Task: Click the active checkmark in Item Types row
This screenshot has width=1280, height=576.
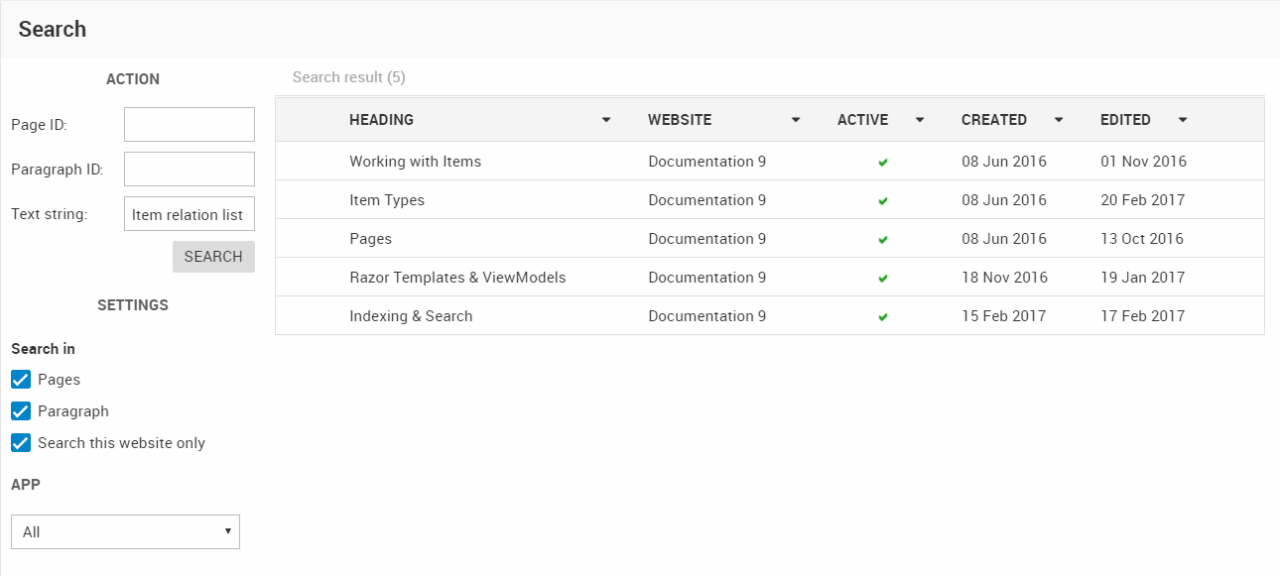Action: pos(883,201)
